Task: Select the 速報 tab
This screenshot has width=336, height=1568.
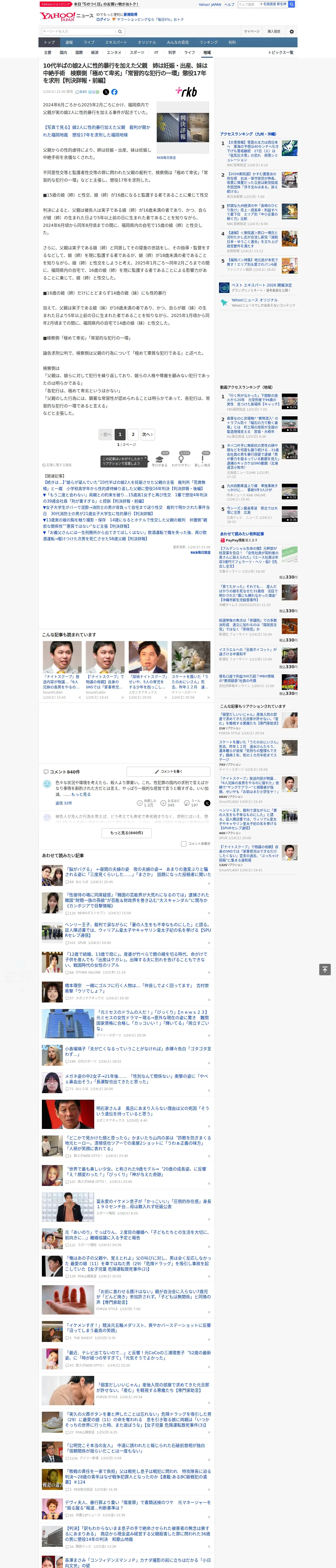Action: click(x=69, y=43)
